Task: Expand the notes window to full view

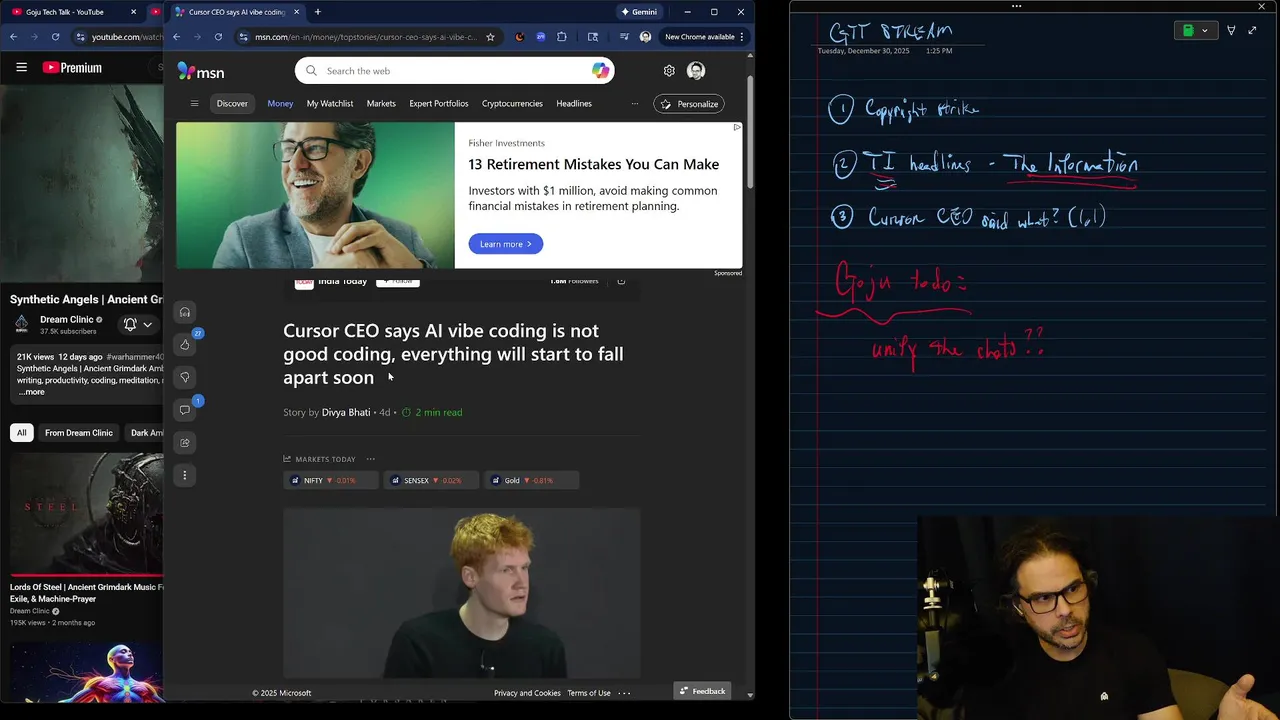Action: [1252, 31]
